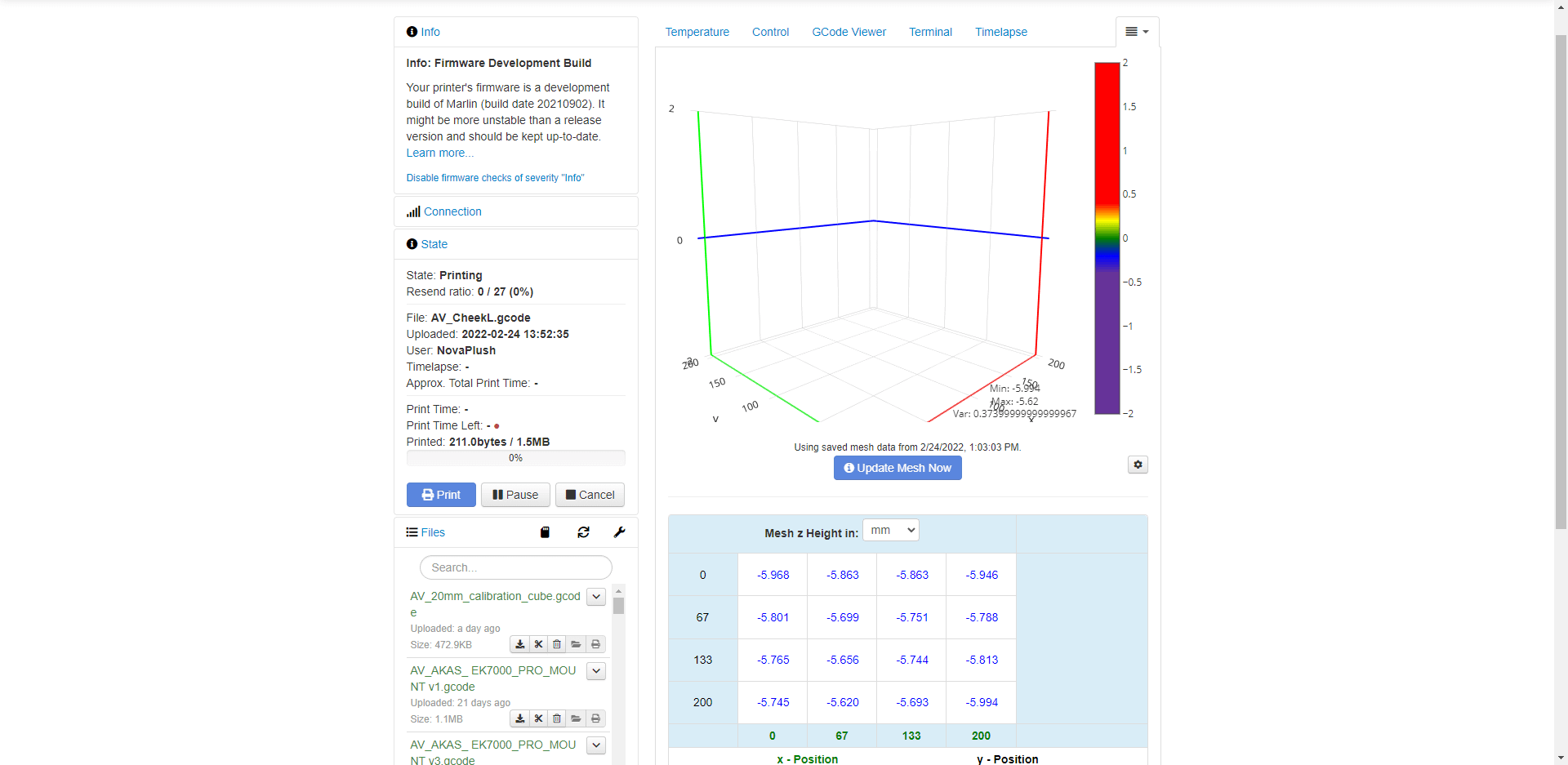Load EK7000_PRO_MOUNT v1.gcode via folder icon

point(576,718)
